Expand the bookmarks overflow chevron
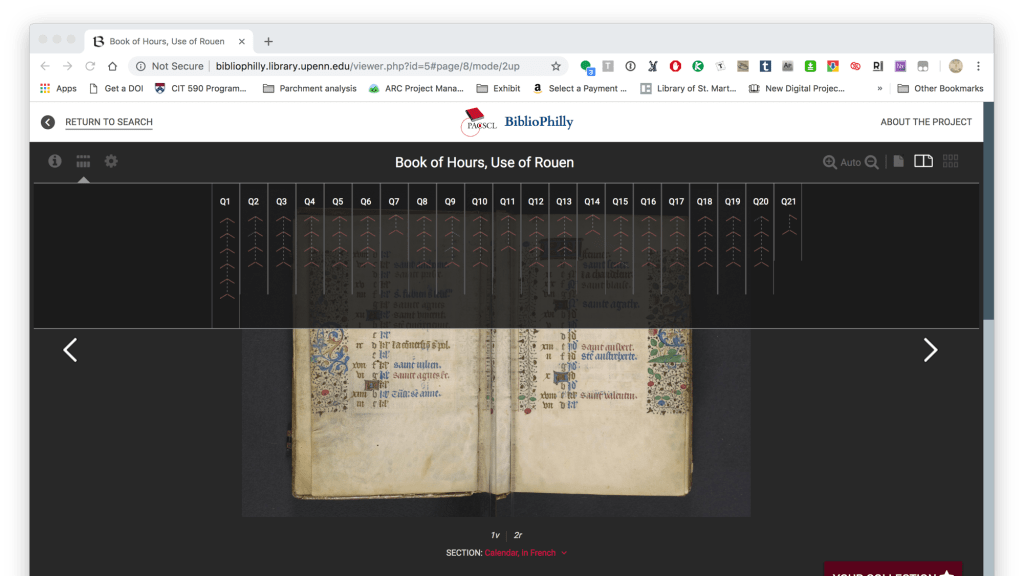 pyautogui.click(x=880, y=88)
